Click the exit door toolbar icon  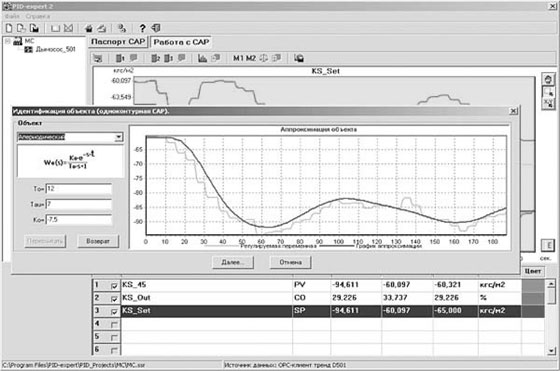(x=156, y=28)
